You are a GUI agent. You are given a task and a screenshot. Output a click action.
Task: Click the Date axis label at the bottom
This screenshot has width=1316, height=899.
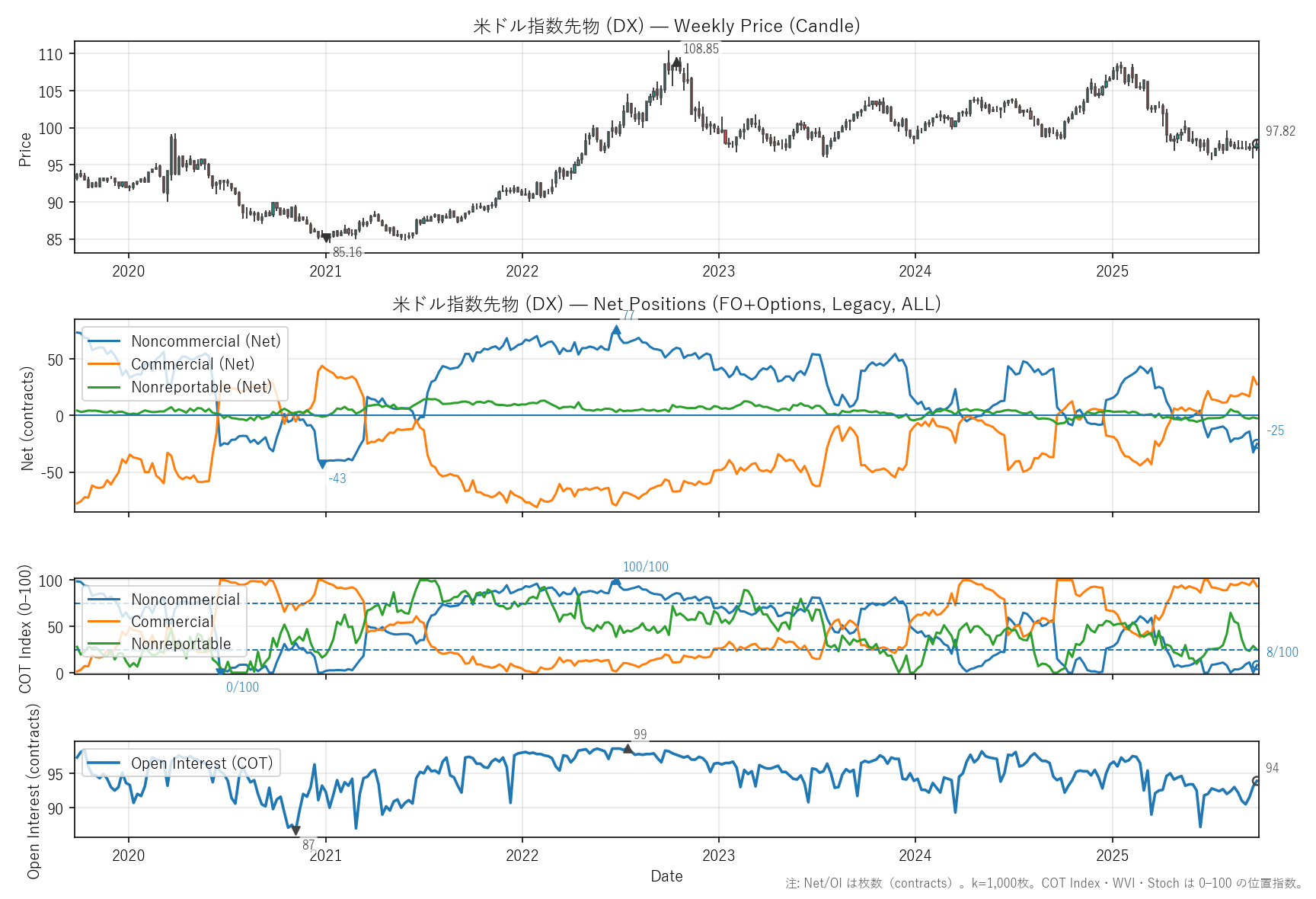coord(666,876)
